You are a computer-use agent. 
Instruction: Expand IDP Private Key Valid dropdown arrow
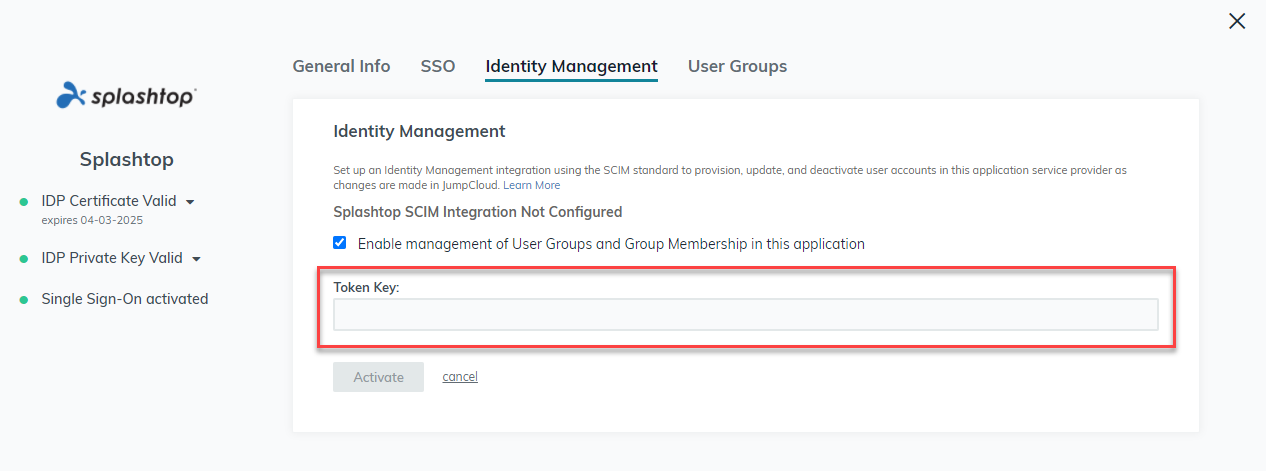[196, 259]
